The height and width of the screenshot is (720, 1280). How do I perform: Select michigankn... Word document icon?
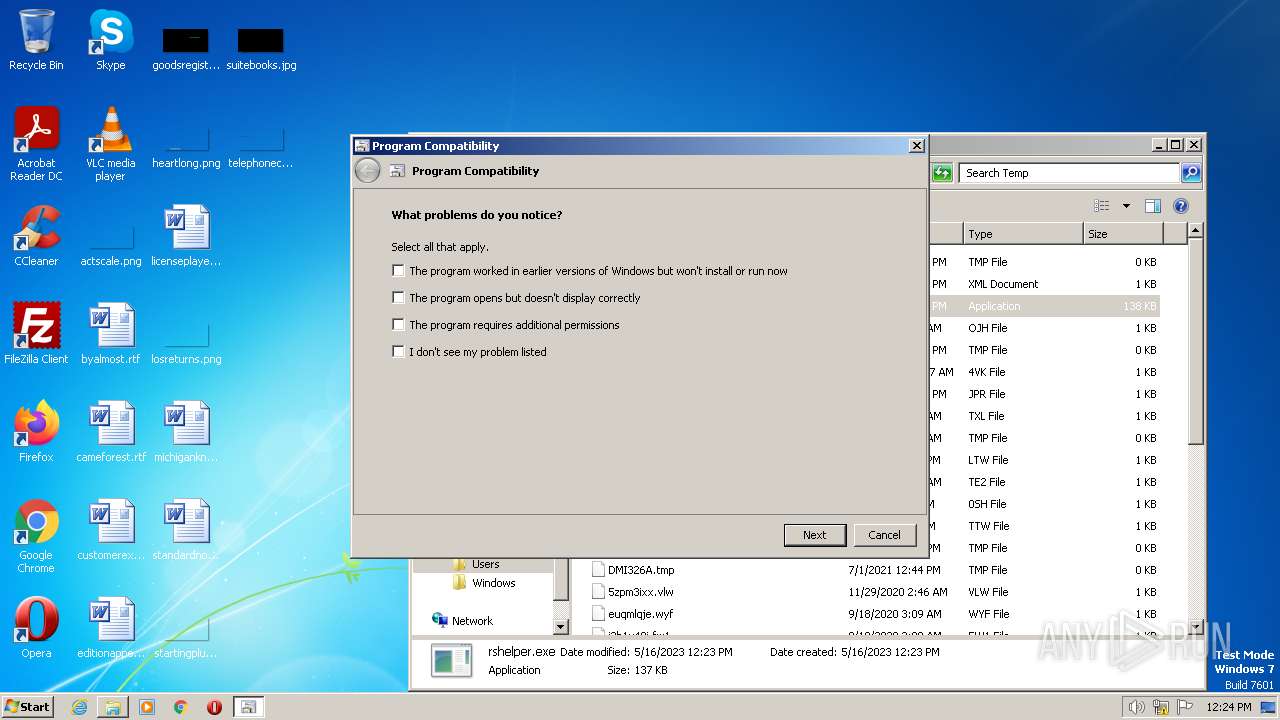pyautogui.click(x=186, y=431)
